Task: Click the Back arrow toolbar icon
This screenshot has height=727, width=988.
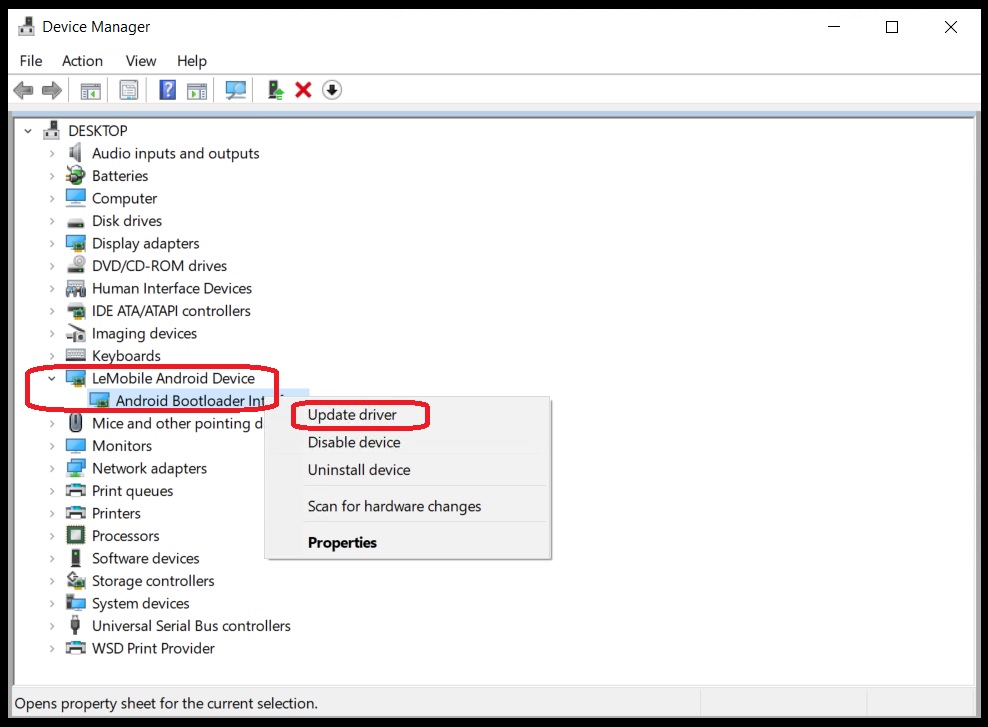Action: point(23,91)
